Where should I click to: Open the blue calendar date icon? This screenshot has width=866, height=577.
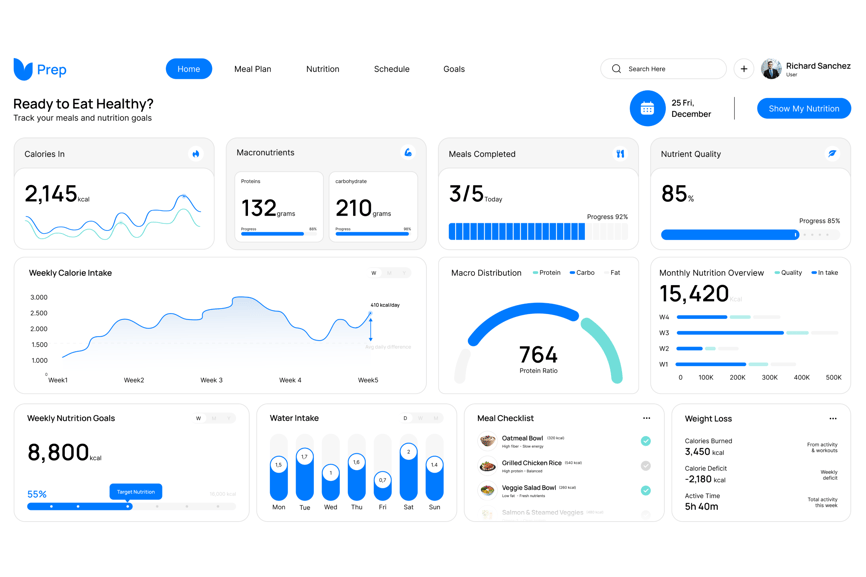click(x=647, y=108)
